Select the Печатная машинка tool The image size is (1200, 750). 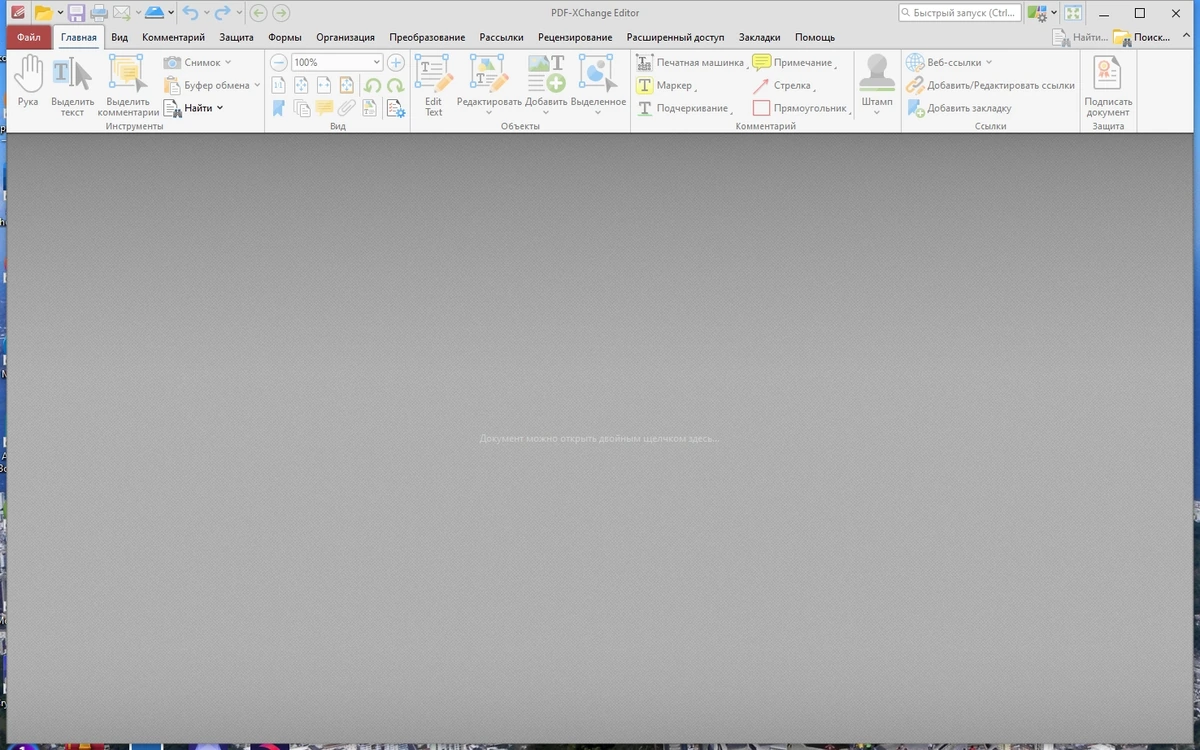click(x=691, y=62)
